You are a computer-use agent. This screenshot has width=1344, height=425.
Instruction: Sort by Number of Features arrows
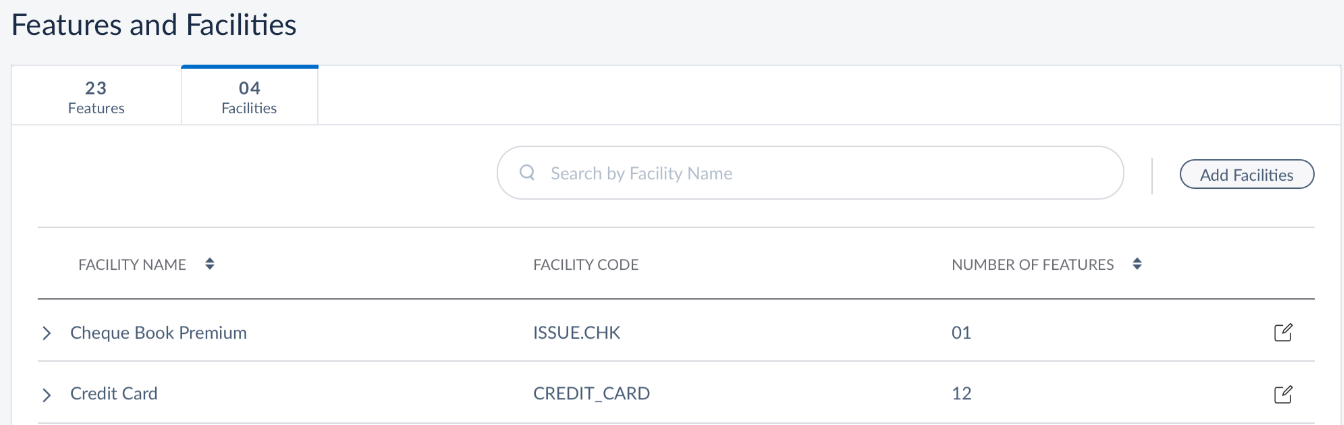click(x=1137, y=265)
